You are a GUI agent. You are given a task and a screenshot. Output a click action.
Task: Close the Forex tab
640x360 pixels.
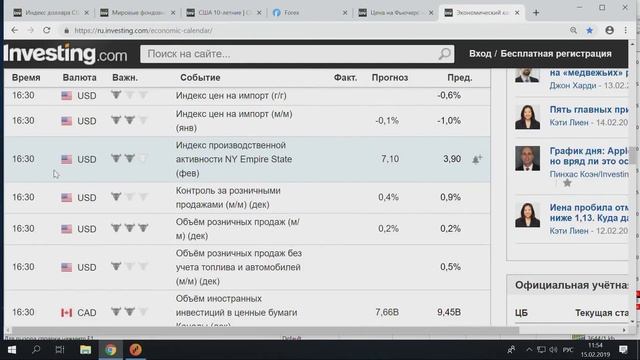pyautogui.click(x=345, y=13)
